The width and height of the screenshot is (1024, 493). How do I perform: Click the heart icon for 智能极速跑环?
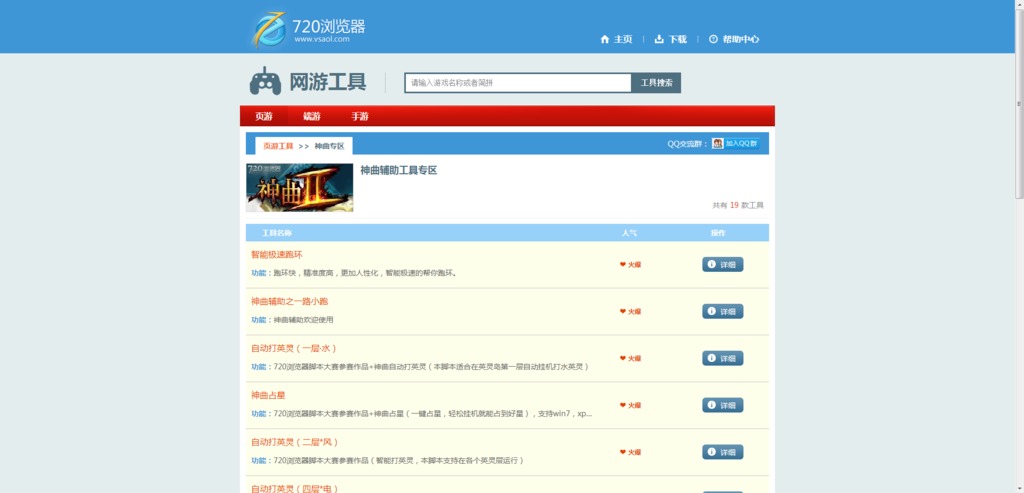click(623, 265)
